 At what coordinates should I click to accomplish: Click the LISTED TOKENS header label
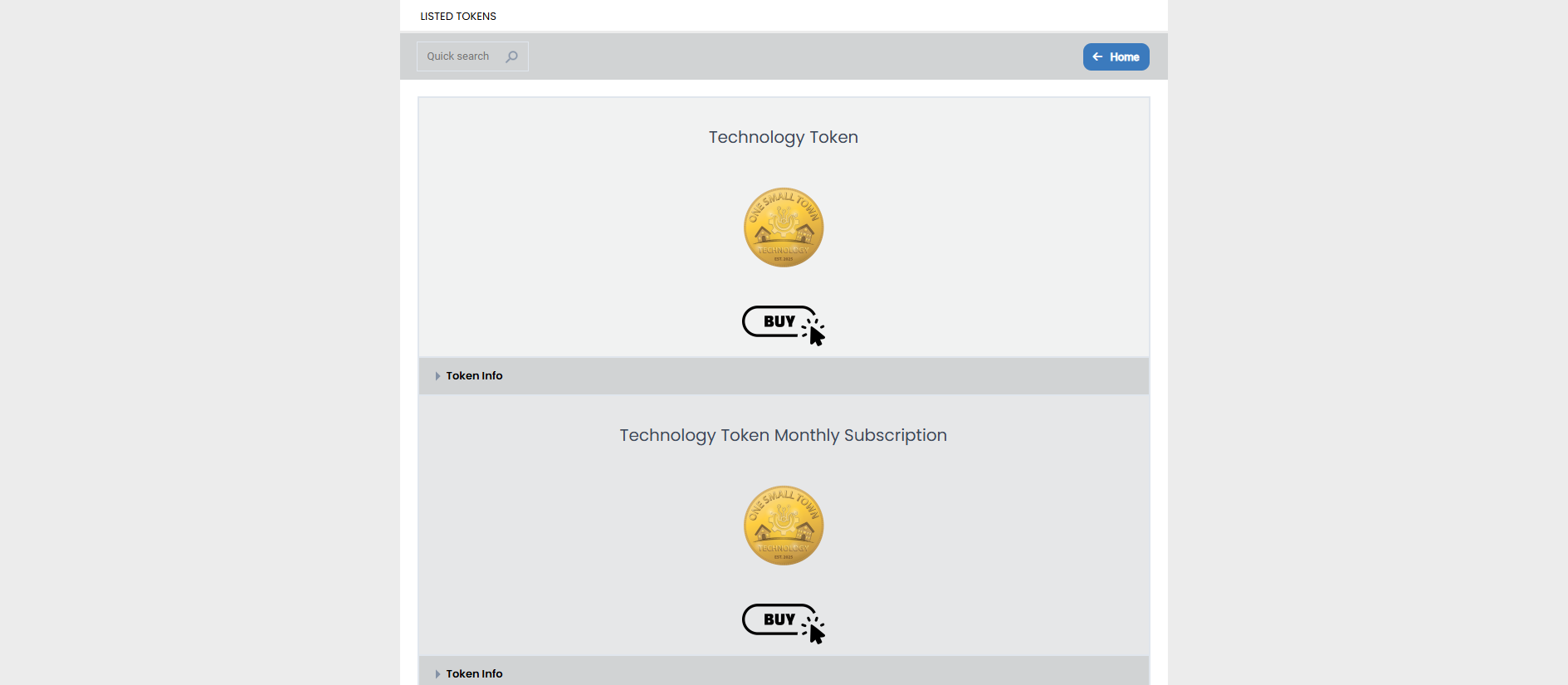click(x=458, y=16)
